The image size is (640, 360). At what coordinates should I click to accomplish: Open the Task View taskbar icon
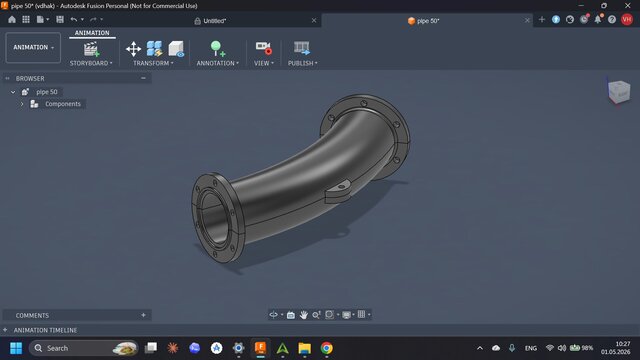151,348
